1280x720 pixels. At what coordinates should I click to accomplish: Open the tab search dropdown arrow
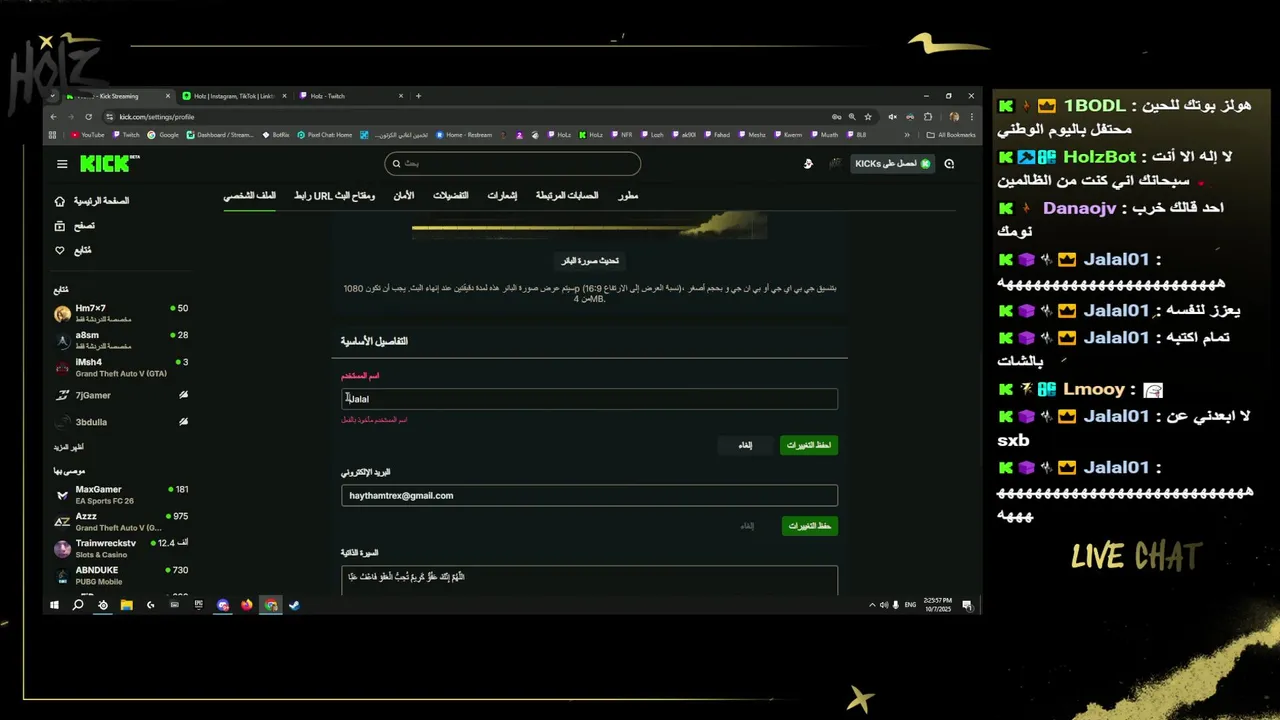[x=52, y=96]
